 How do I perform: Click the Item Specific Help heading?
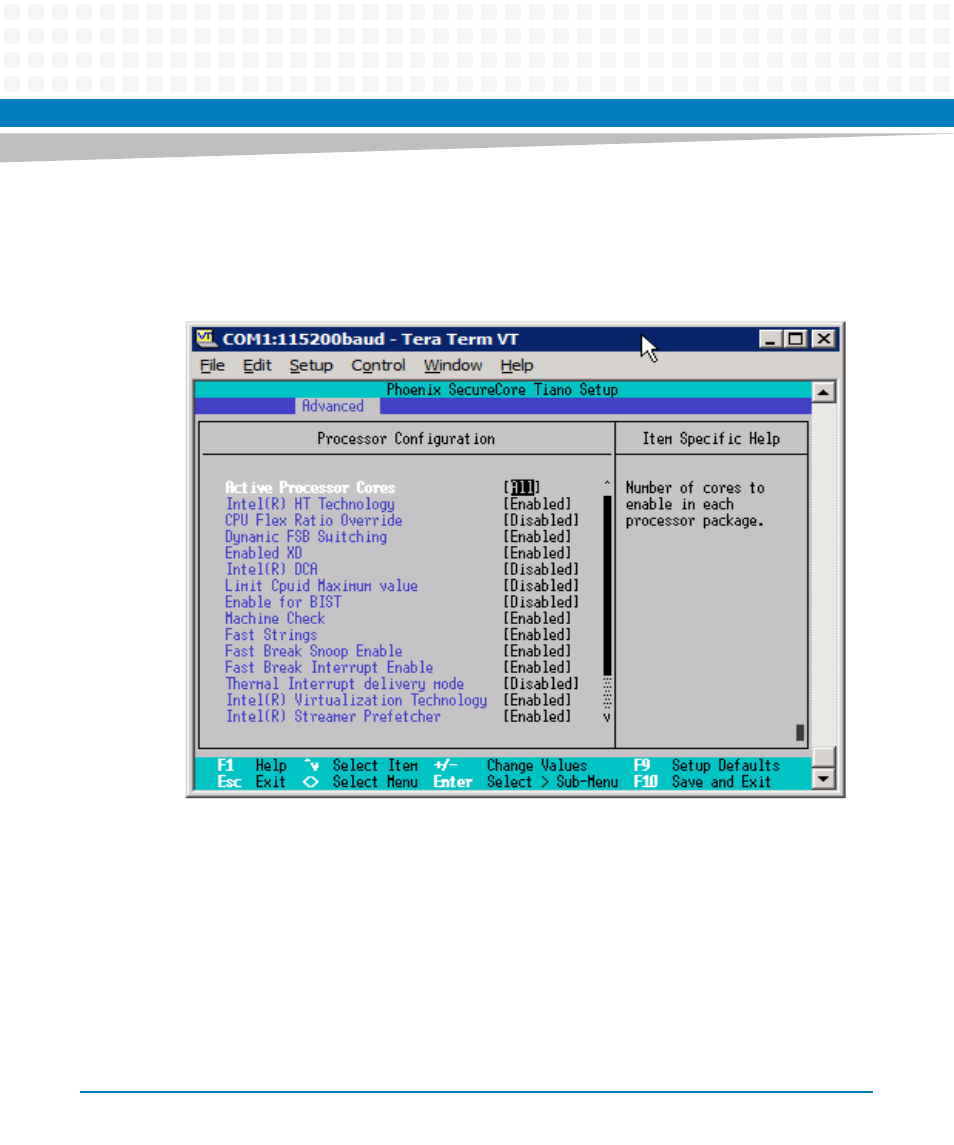711,438
